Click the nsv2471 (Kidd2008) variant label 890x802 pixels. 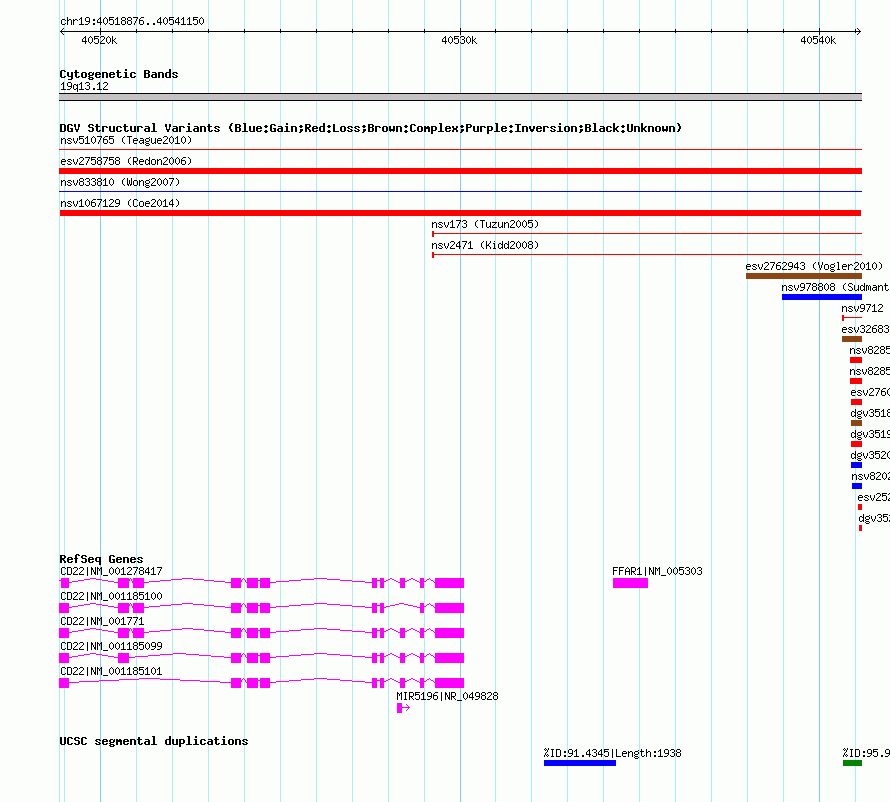pyautogui.click(x=485, y=245)
